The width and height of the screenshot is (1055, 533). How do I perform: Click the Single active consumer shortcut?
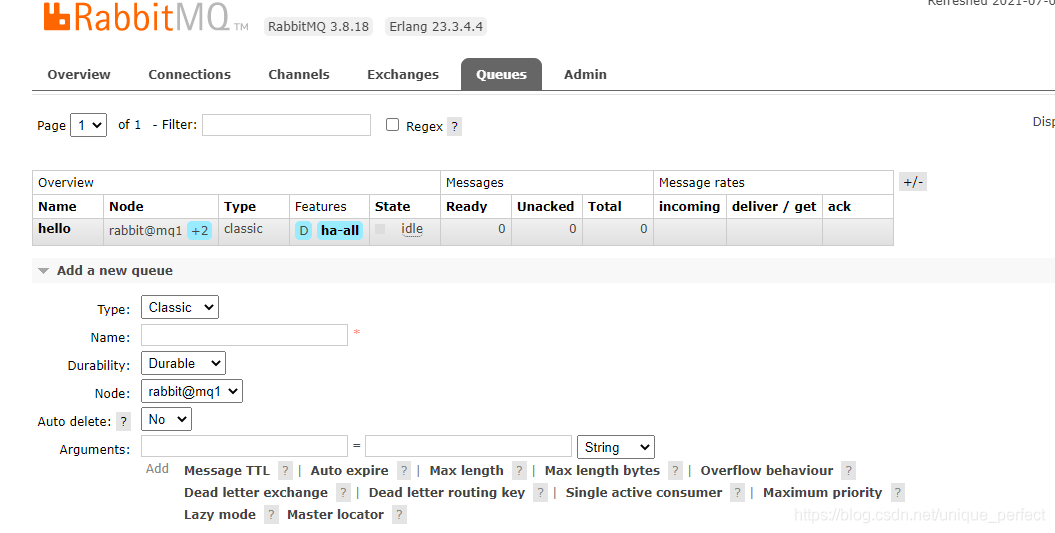point(644,493)
